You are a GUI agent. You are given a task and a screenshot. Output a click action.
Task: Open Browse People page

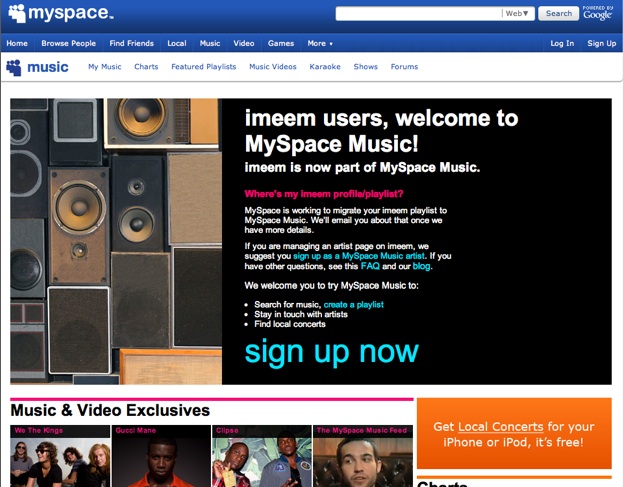pyautogui.click(x=68, y=43)
